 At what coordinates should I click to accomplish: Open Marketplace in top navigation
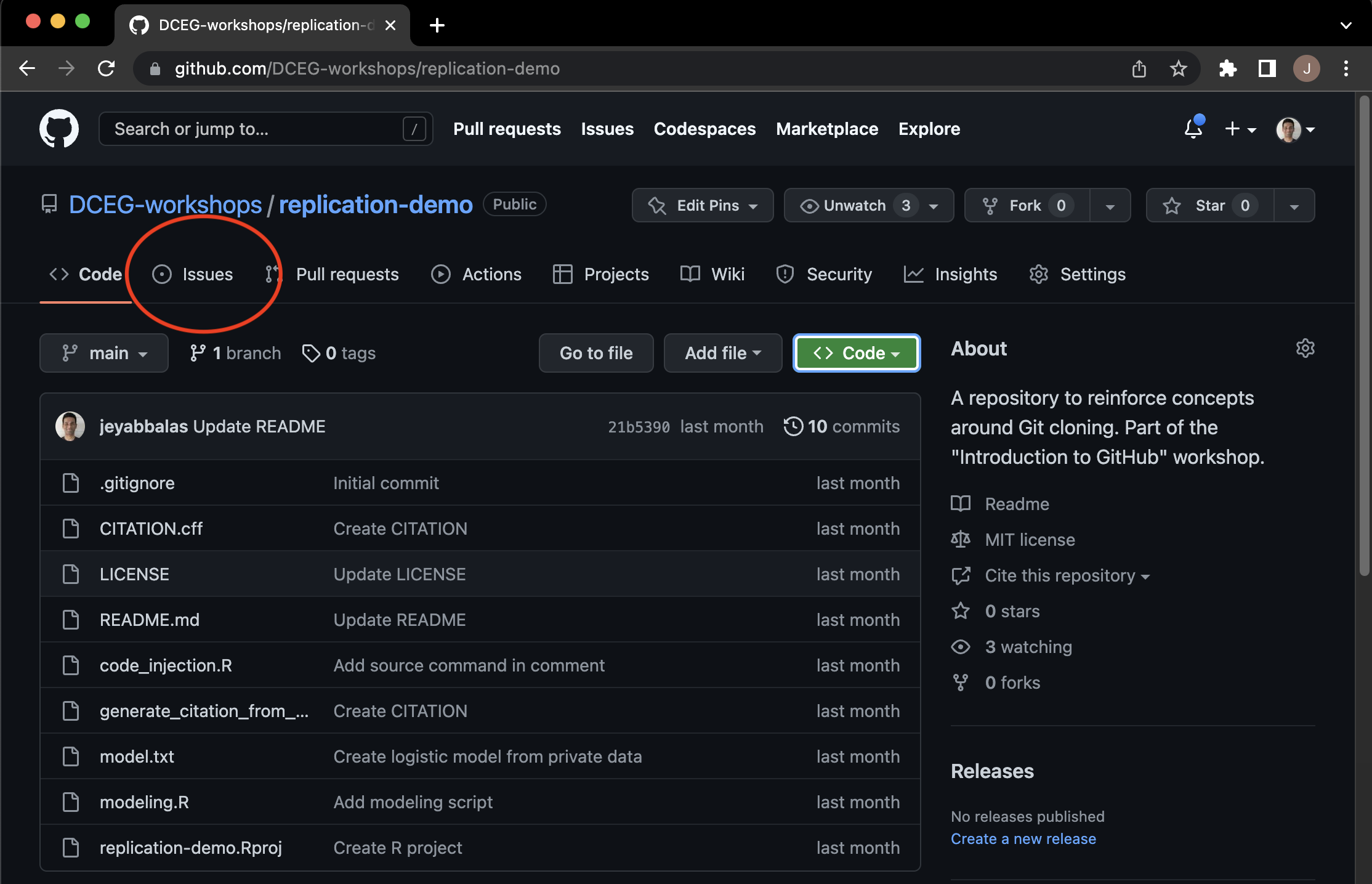pyautogui.click(x=827, y=129)
